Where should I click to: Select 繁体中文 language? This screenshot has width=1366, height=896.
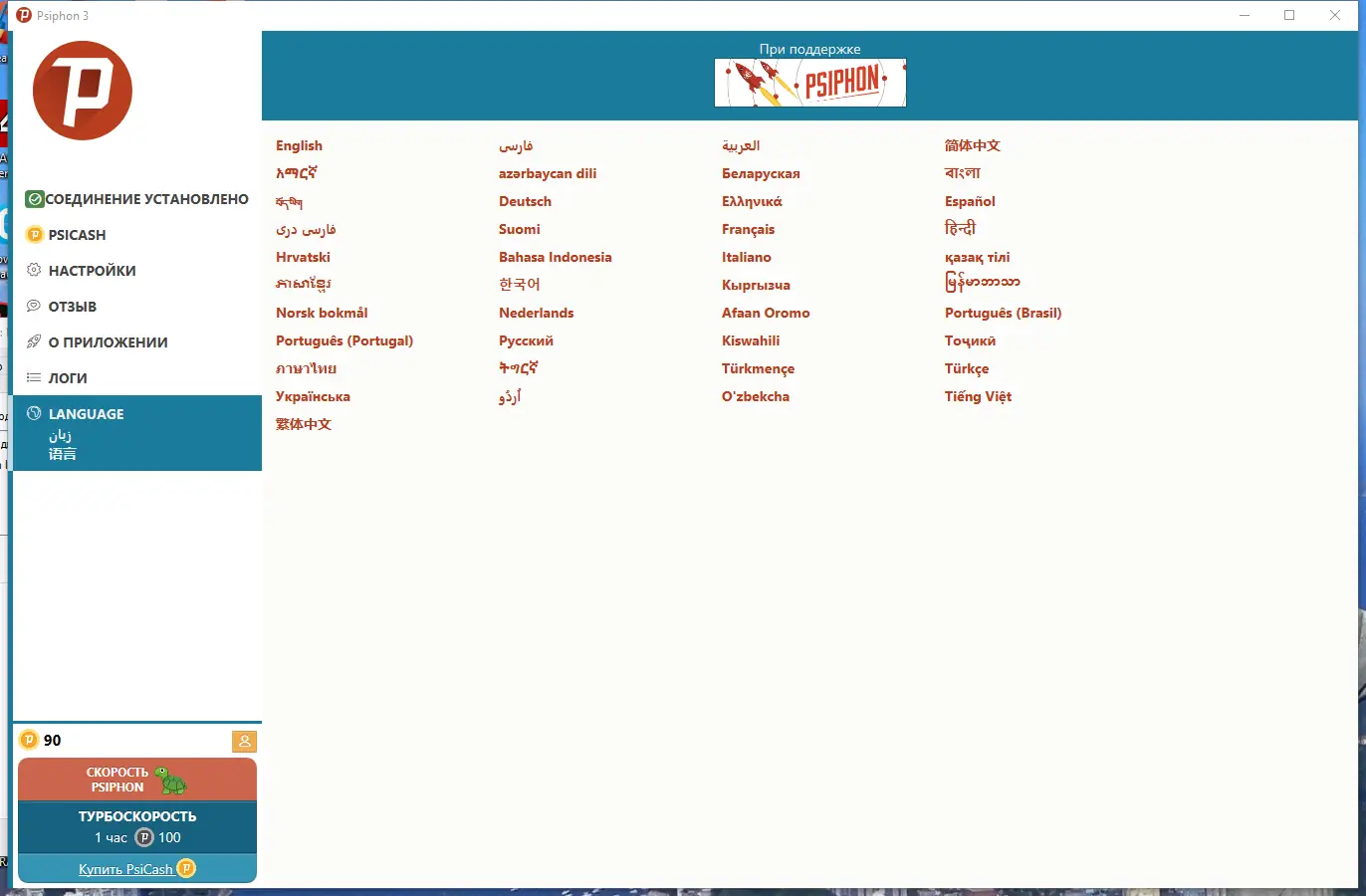304,424
